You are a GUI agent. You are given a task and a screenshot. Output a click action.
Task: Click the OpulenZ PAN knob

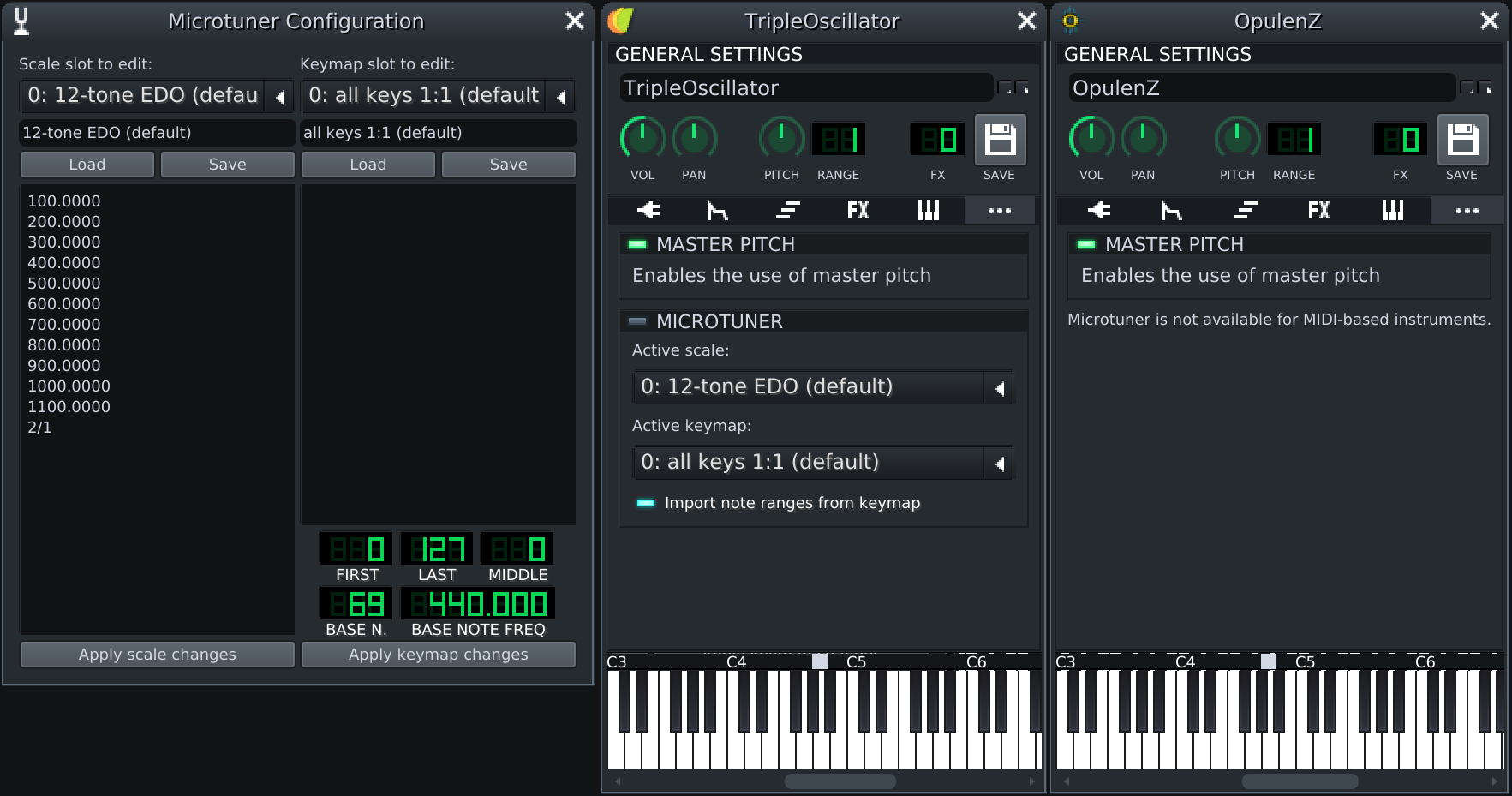coord(1144,138)
